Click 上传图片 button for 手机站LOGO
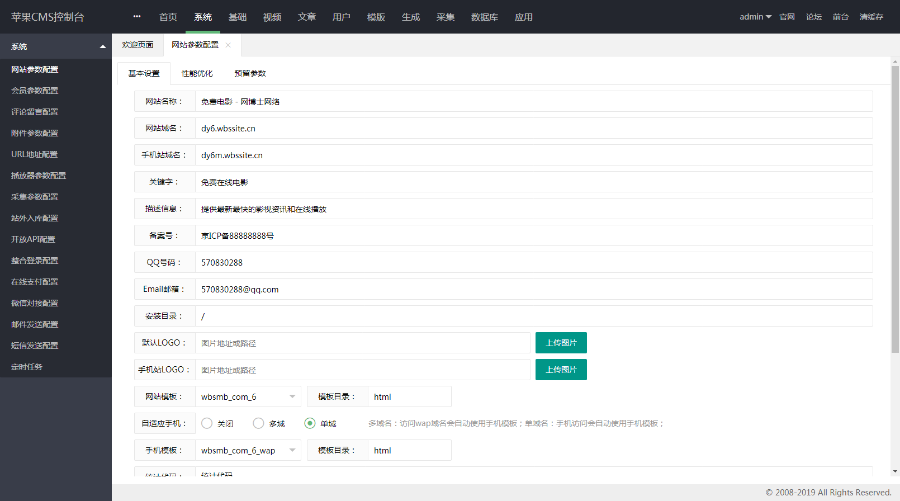This screenshot has width=900, height=501. 561,369
